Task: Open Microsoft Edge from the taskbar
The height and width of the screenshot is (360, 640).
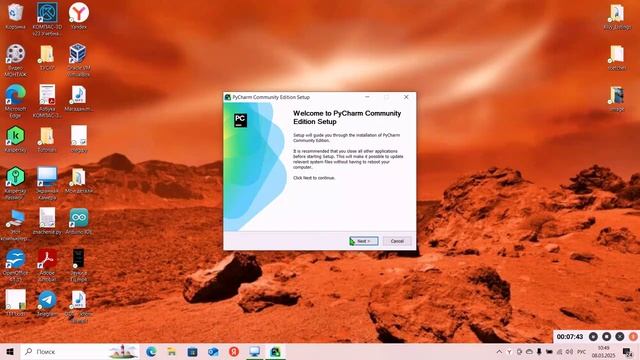Action: coord(151,351)
